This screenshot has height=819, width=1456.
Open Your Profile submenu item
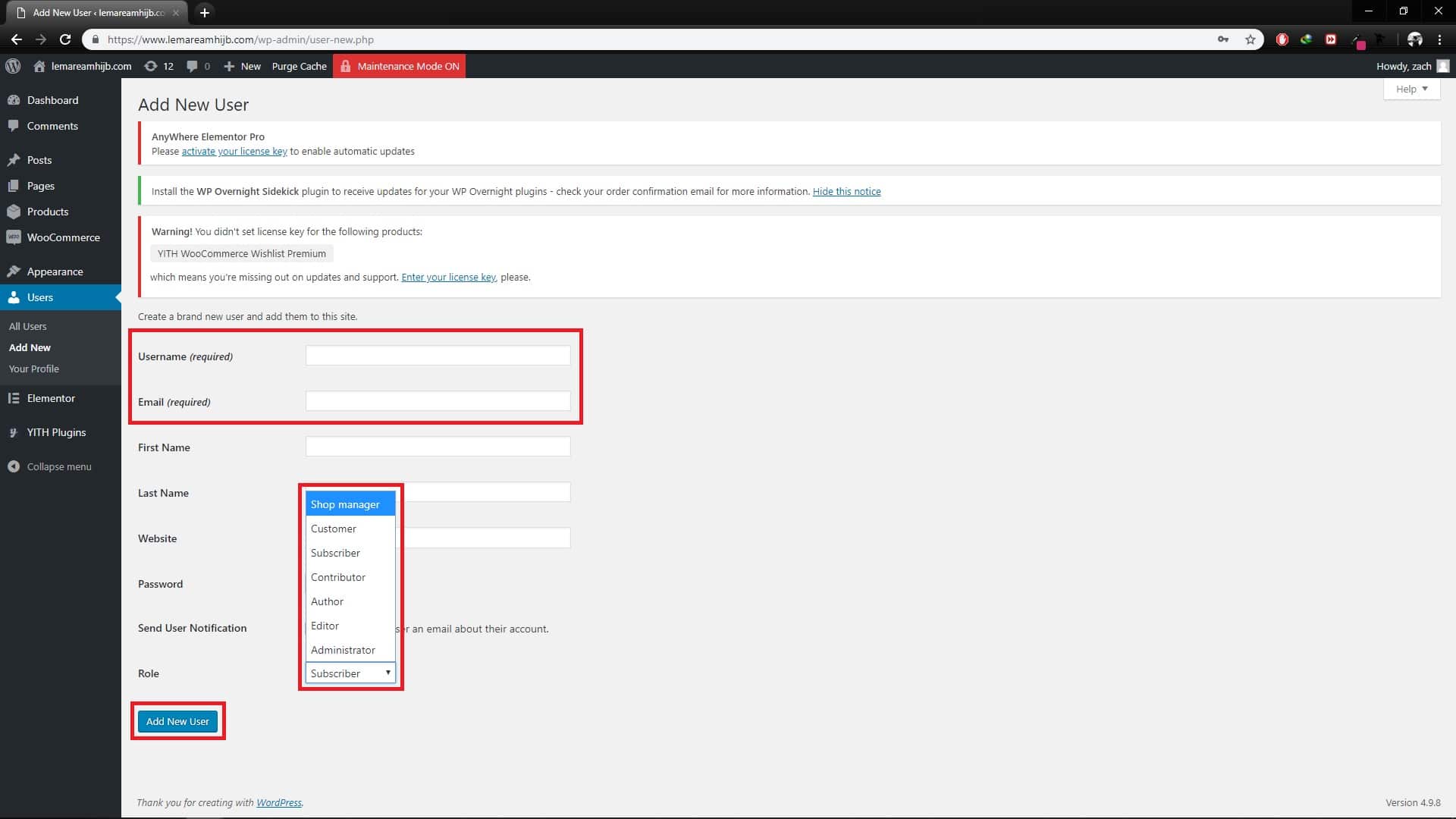click(34, 369)
